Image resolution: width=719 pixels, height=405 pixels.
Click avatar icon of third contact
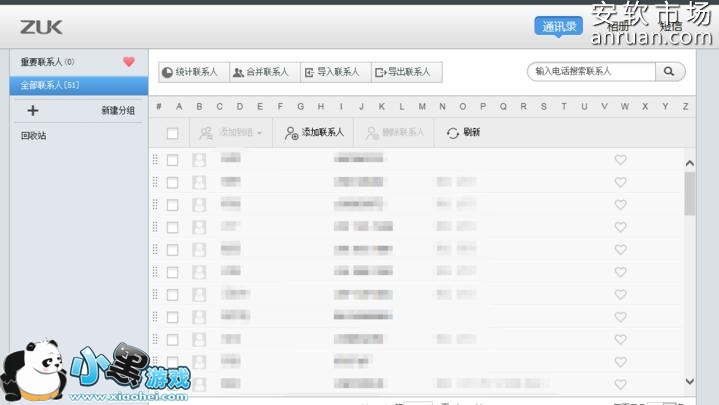(x=199, y=205)
